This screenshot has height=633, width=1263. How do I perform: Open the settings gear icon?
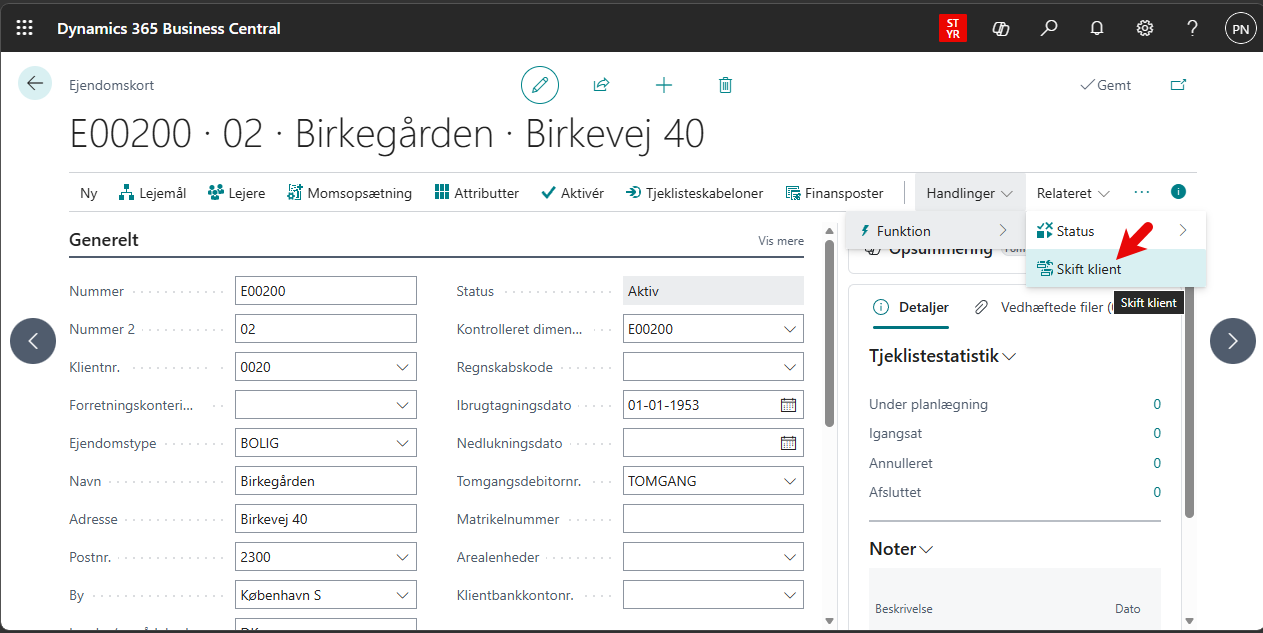coord(1145,28)
